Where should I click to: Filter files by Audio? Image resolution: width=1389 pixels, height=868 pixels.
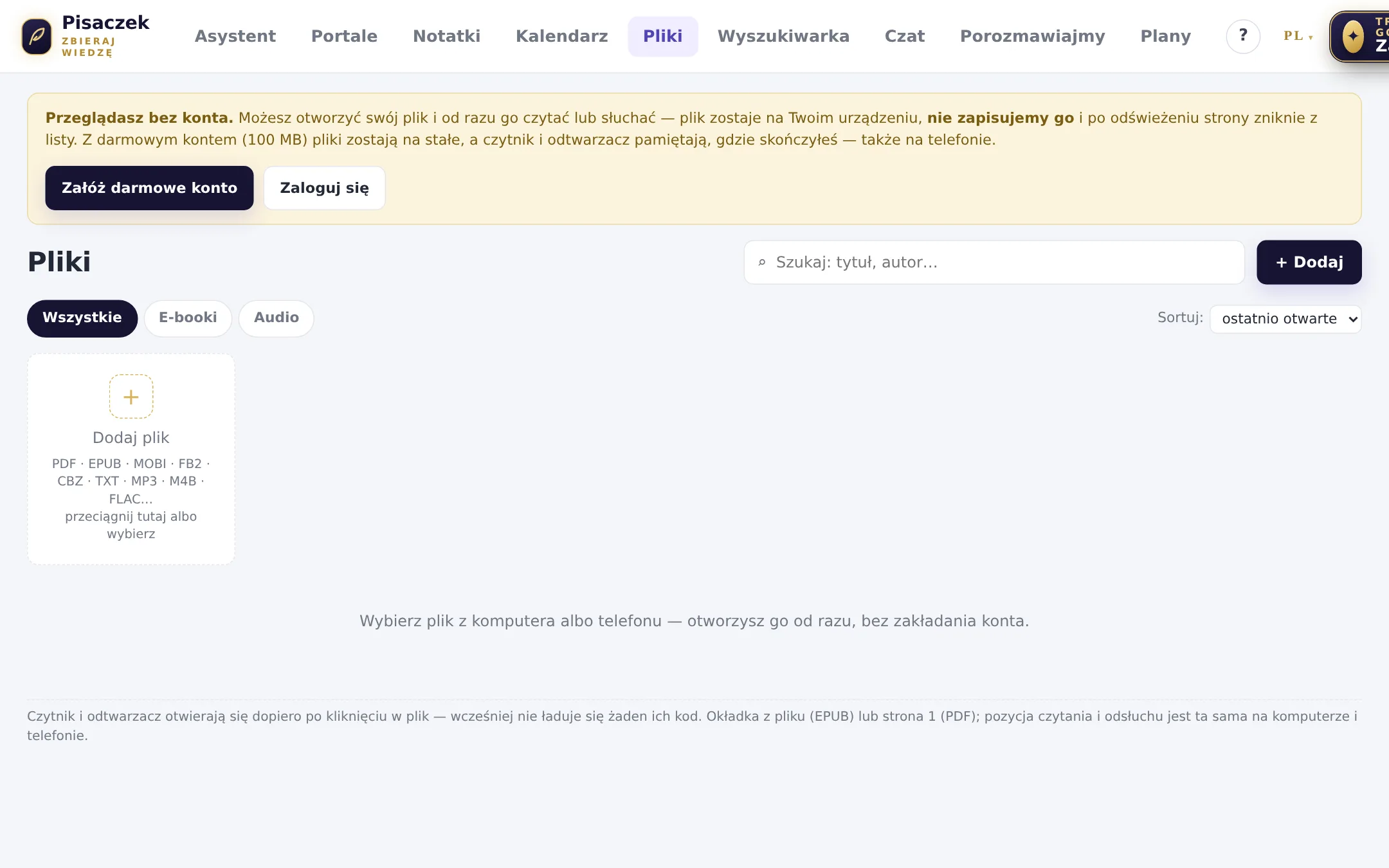pos(277,318)
